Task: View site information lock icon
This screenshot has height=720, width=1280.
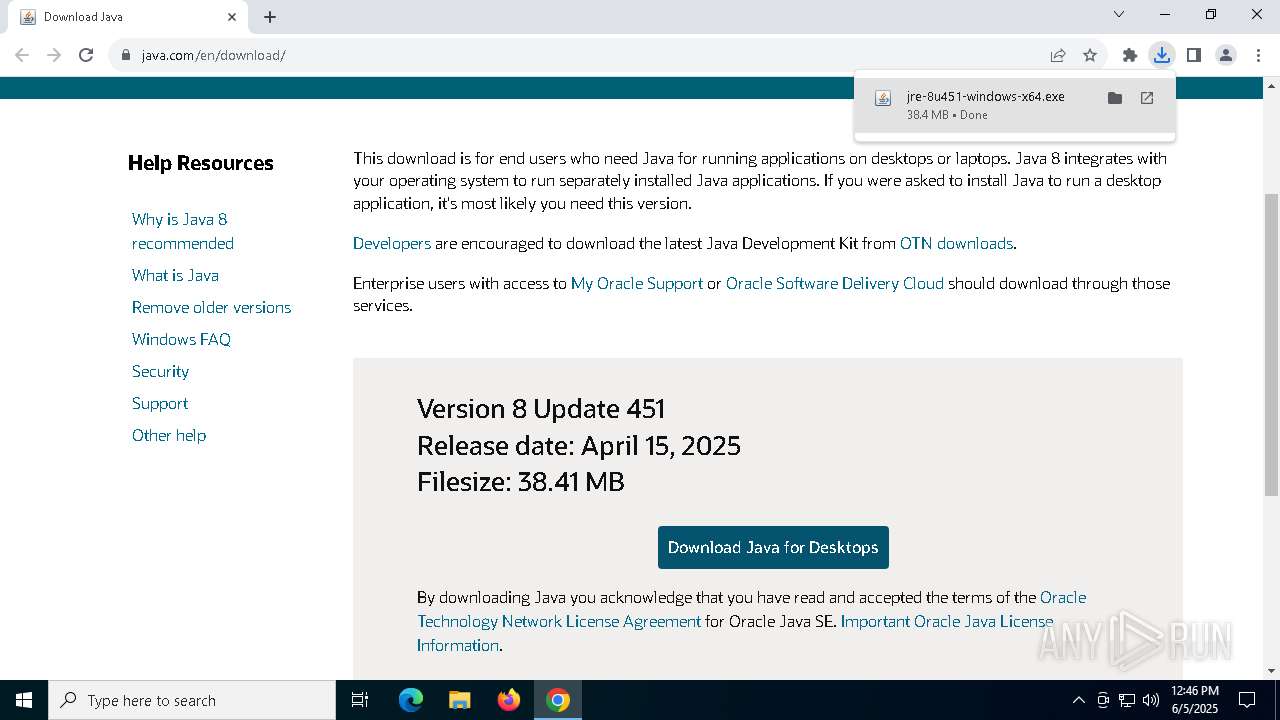Action: (126, 55)
